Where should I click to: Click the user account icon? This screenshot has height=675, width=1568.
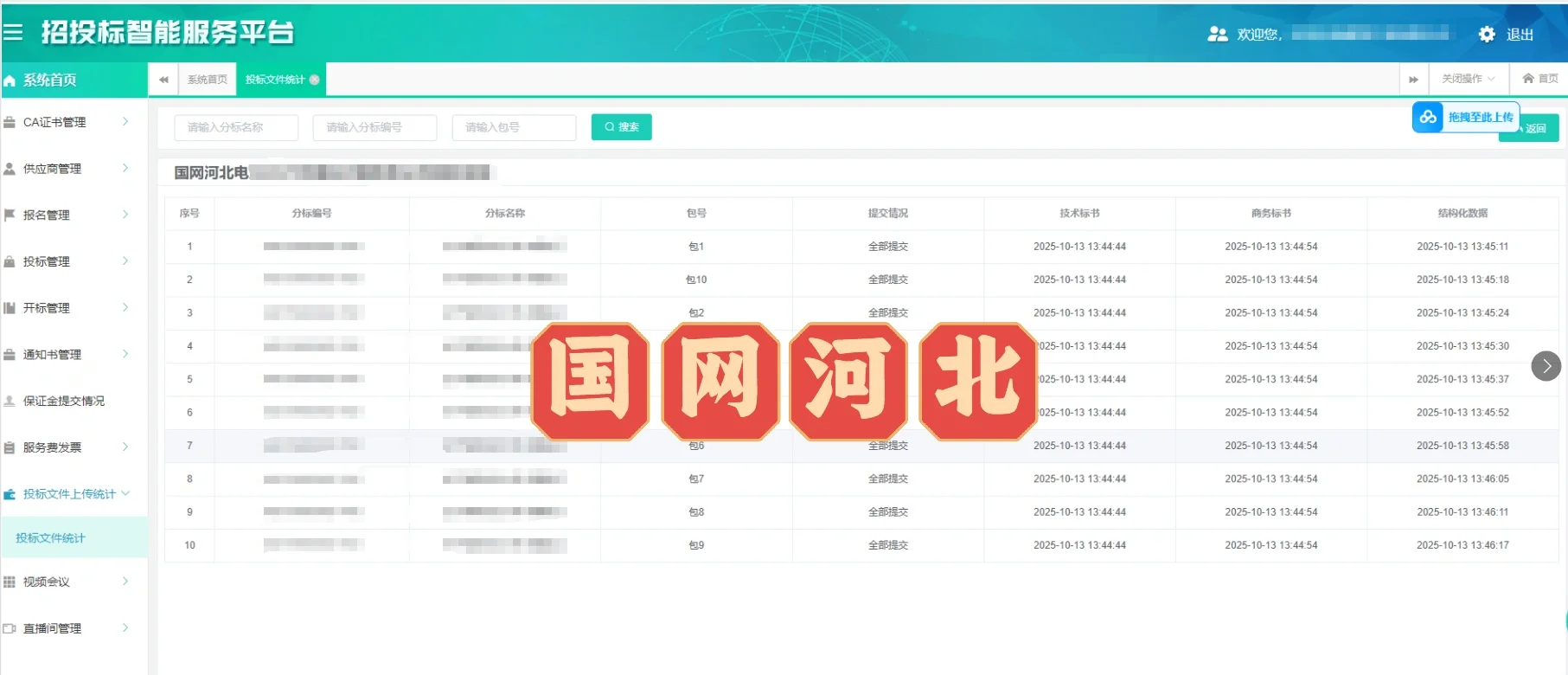tap(1218, 35)
